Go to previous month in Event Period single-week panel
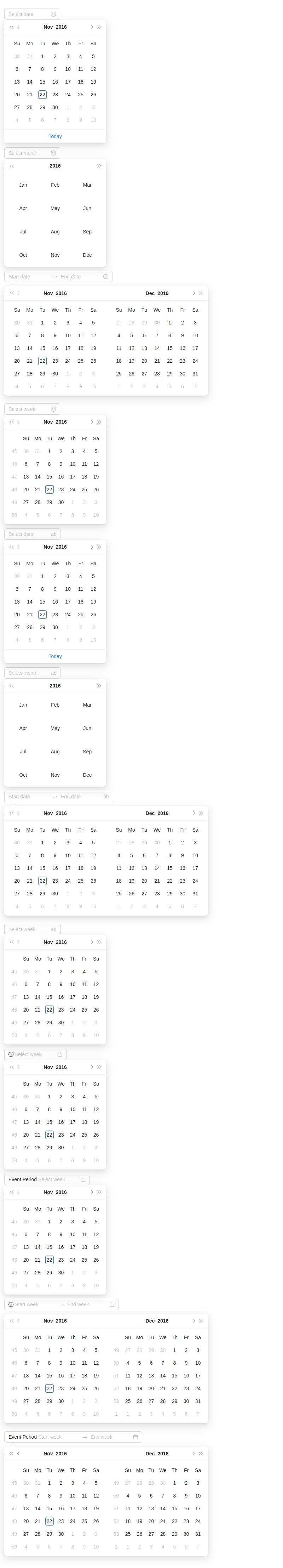This screenshot has height=1568, width=283. pyautogui.click(x=18, y=1192)
